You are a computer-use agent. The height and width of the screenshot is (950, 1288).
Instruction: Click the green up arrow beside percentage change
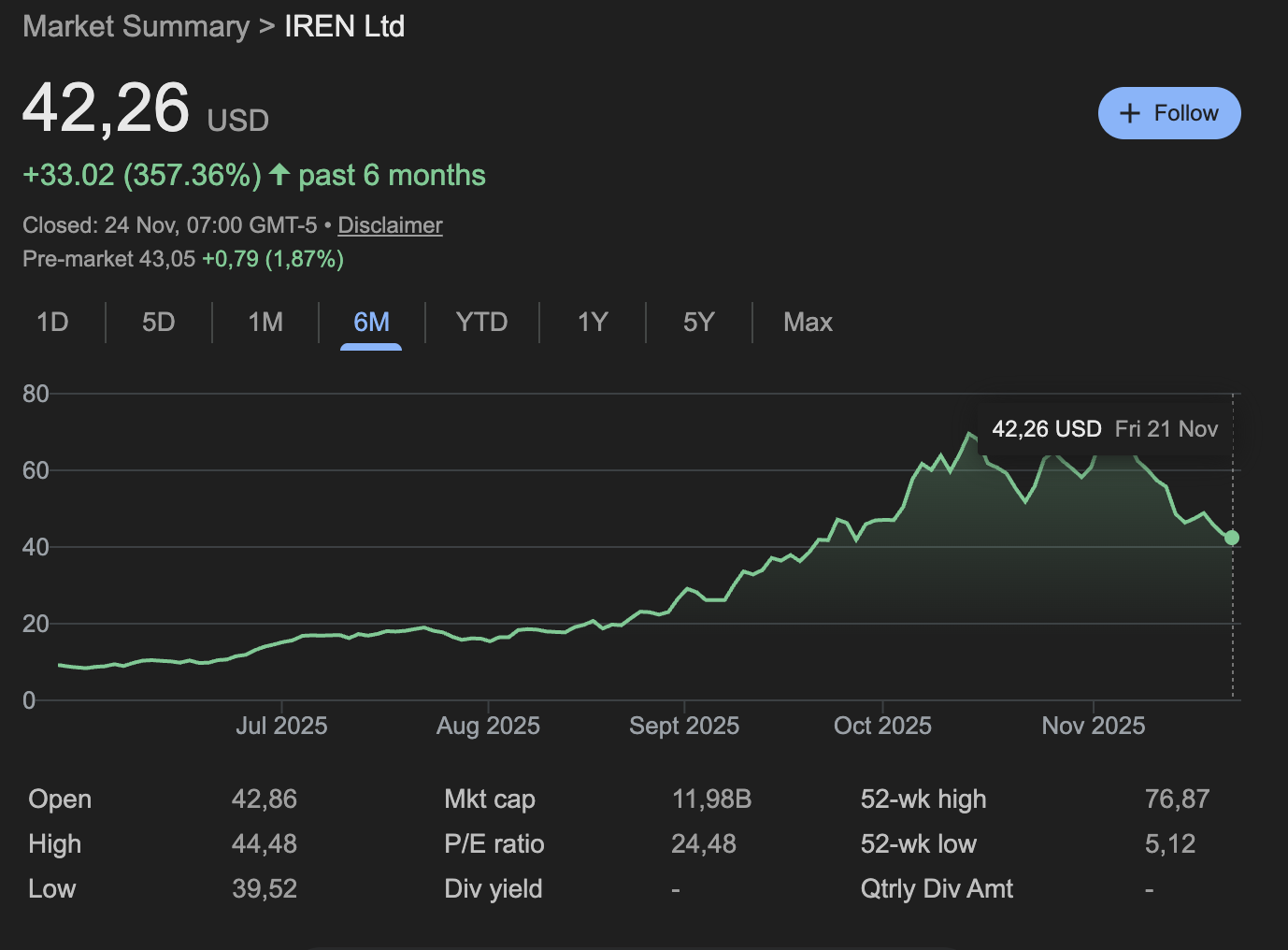pyautogui.click(x=279, y=174)
